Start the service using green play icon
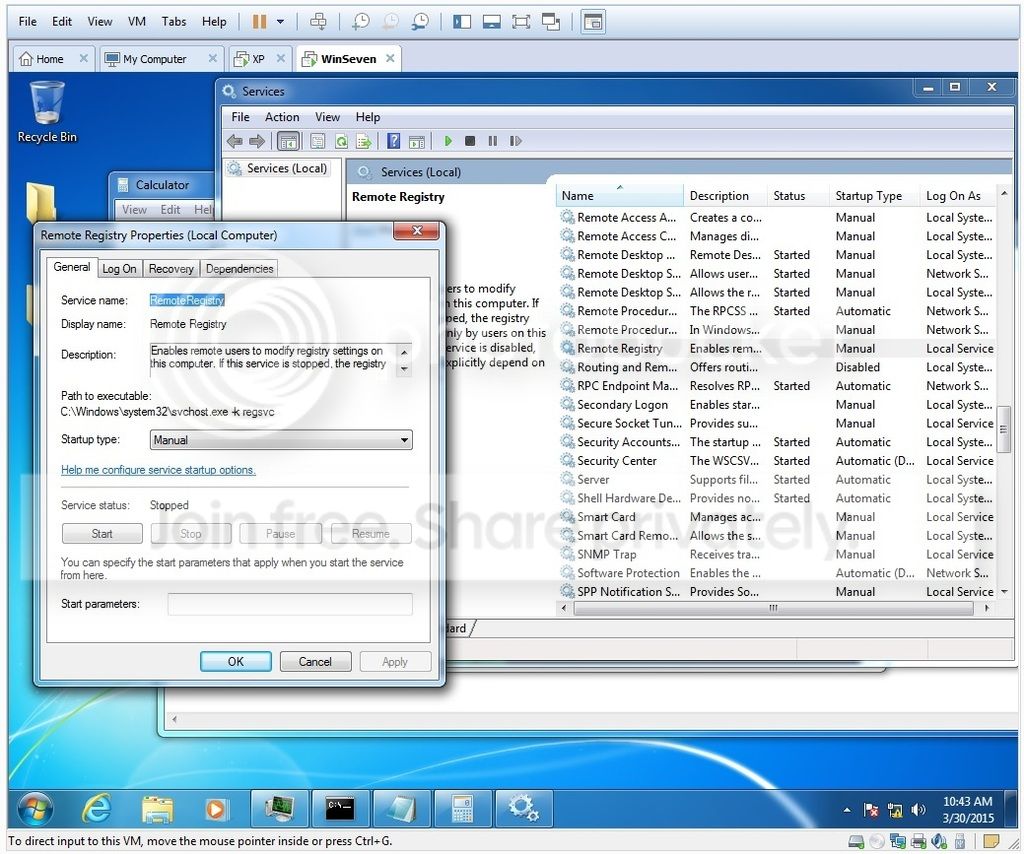Screen dimensions: 1024x854 448,140
